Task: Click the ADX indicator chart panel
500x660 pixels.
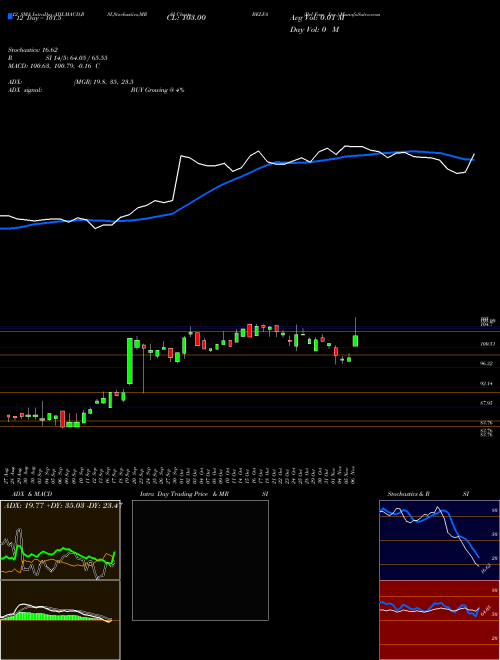Action: [x=60, y=540]
